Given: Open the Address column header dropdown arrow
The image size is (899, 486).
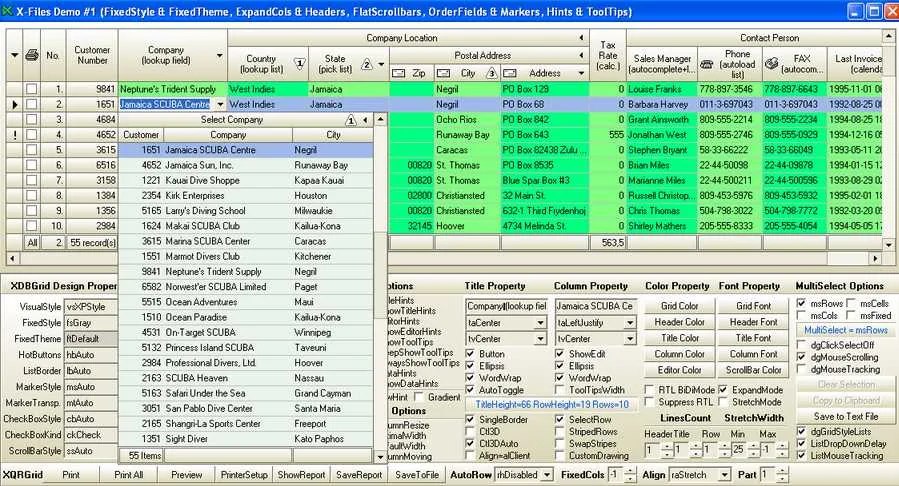Looking at the screenshot, I should [581, 73].
